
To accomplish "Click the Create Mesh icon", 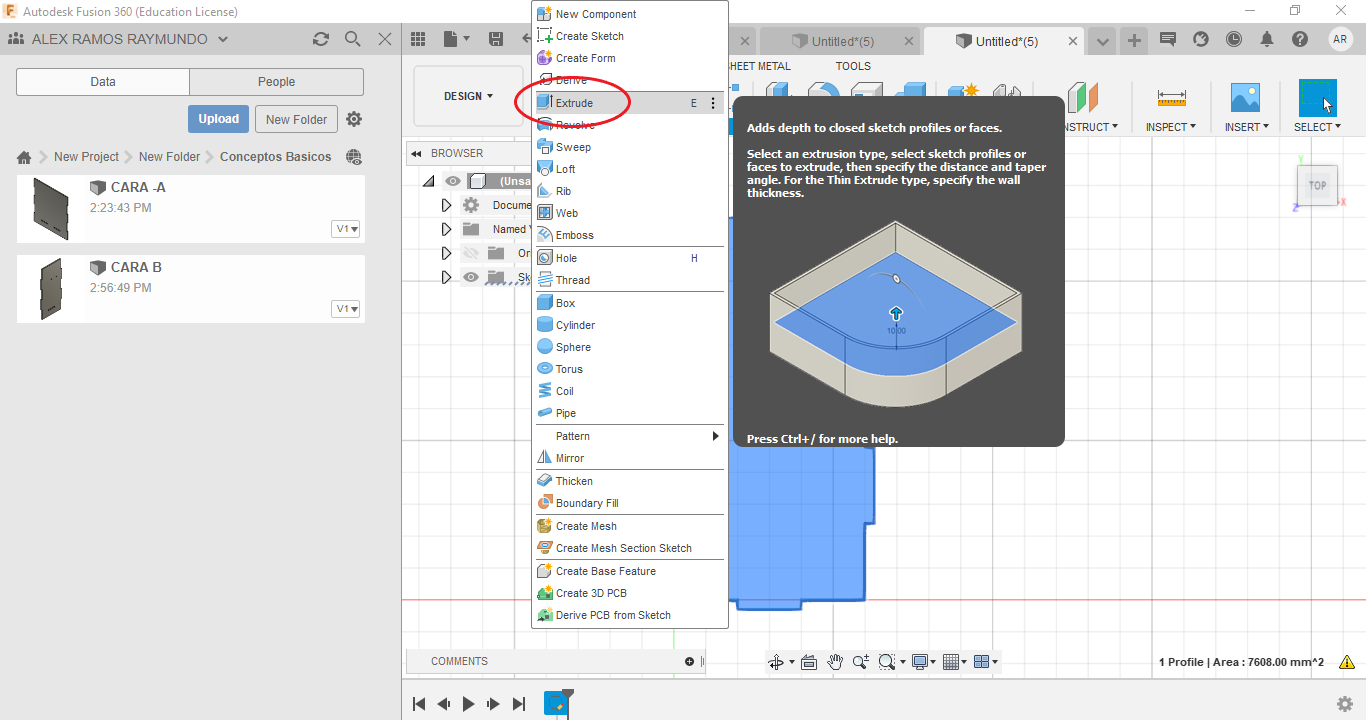I will pyautogui.click(x=545, y=526).
